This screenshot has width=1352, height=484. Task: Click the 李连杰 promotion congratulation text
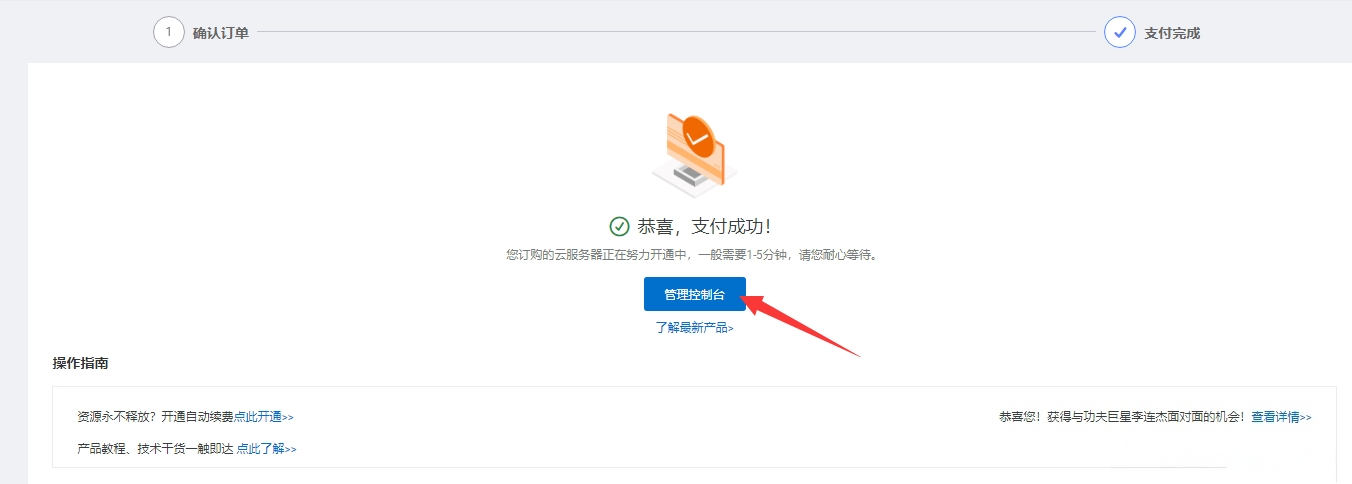(x=1122, y=417)
